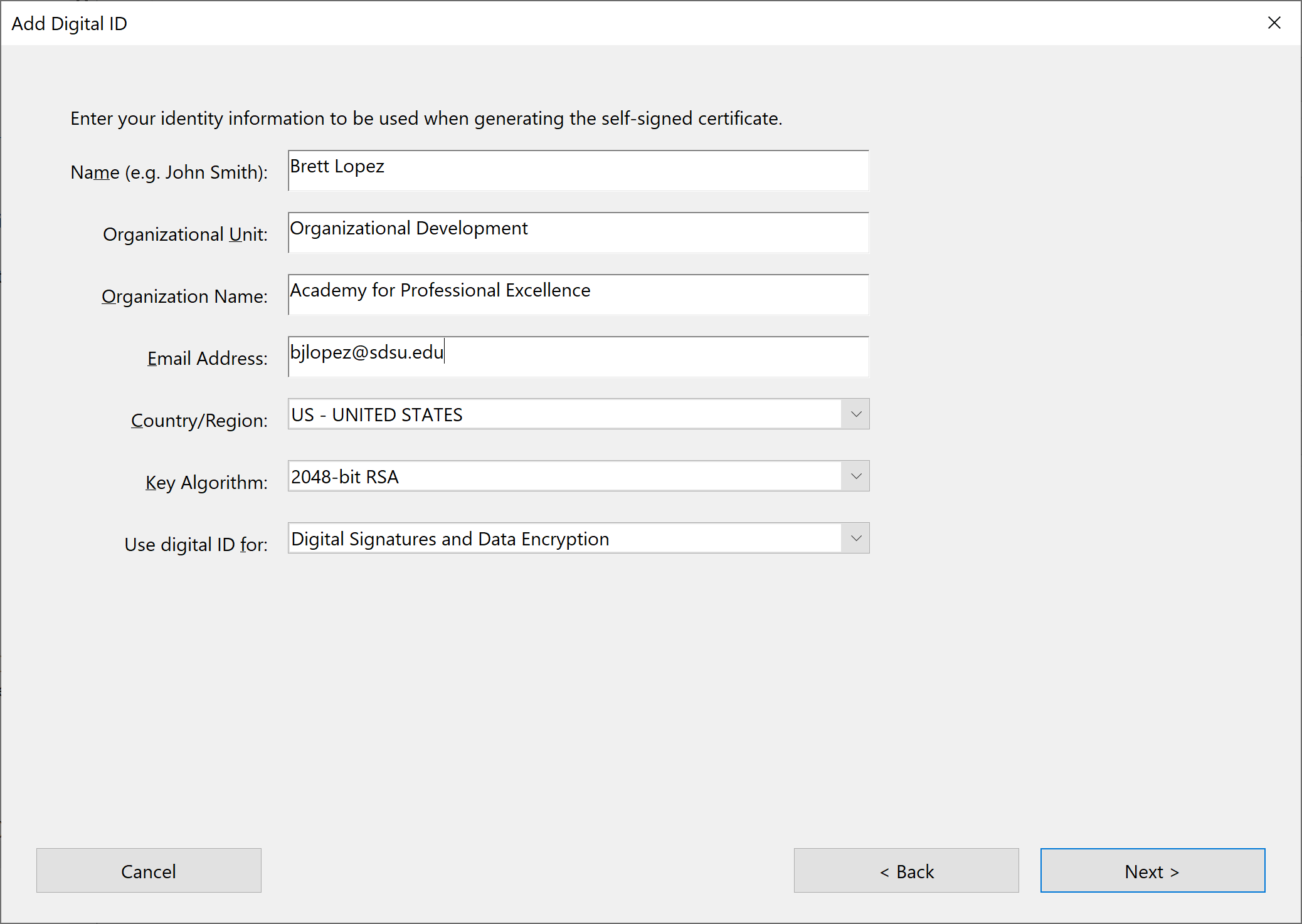
Task: Proceed by clicking Next button
Action: point(1152,871)
